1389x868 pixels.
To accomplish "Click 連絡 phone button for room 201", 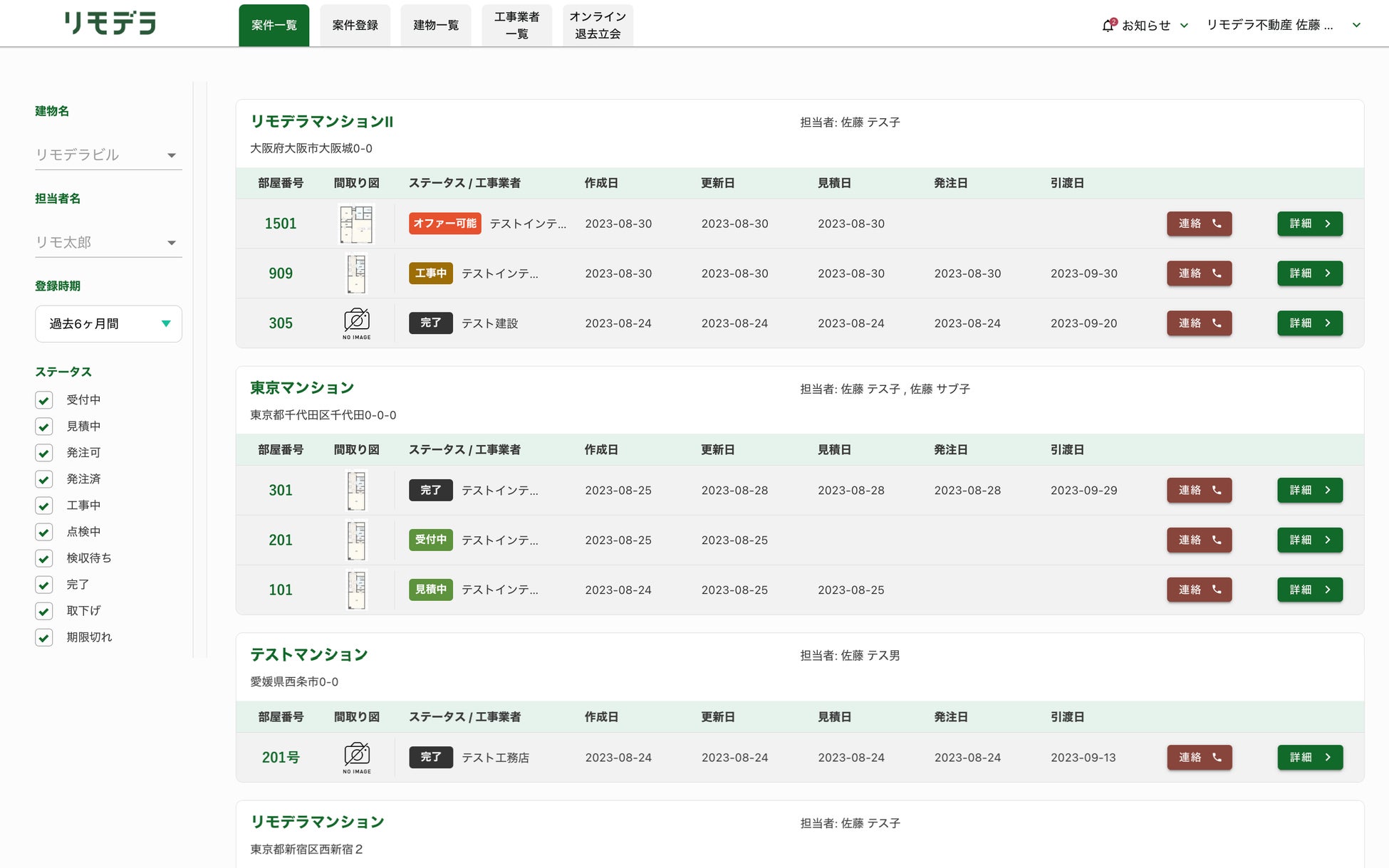I will [x=1199, y=540].
